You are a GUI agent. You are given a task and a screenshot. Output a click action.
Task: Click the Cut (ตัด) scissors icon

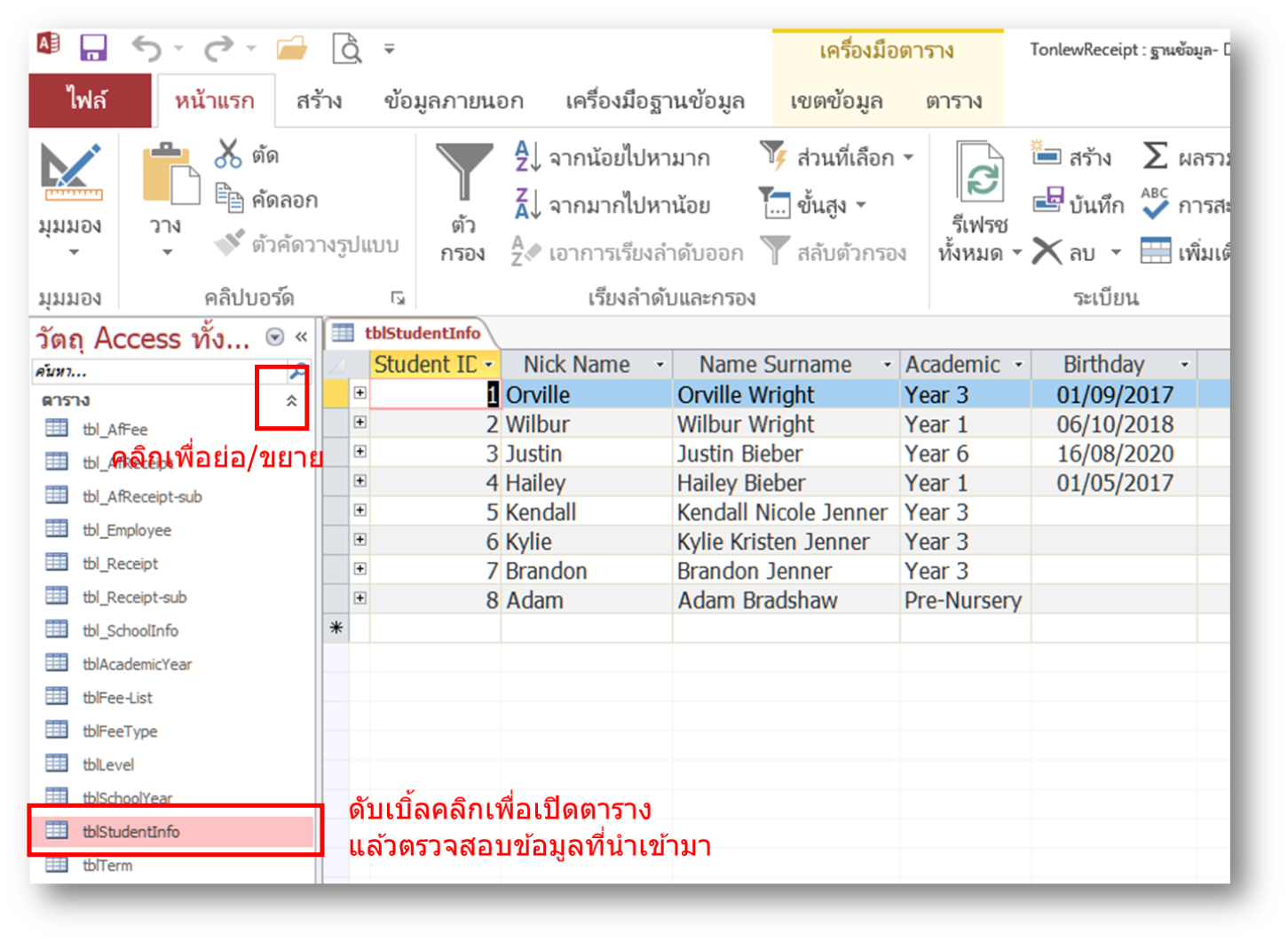[x=228, y=154]
